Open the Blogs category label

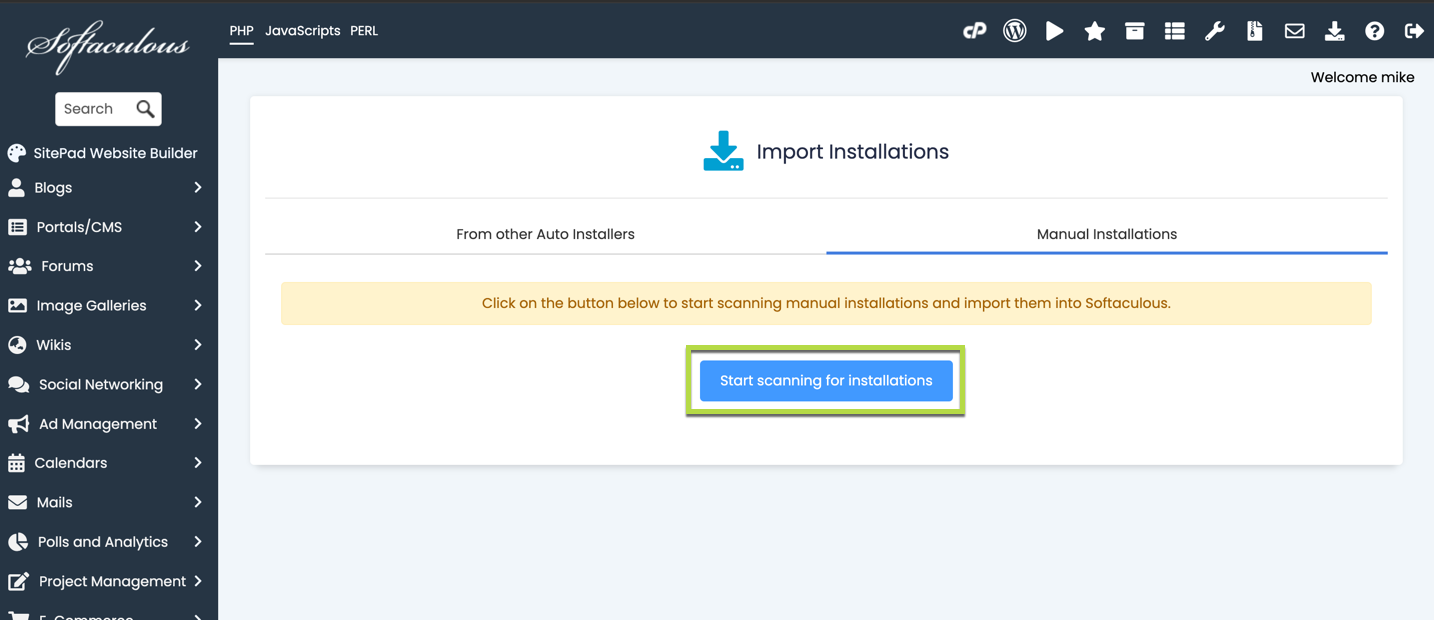(53, 187)
